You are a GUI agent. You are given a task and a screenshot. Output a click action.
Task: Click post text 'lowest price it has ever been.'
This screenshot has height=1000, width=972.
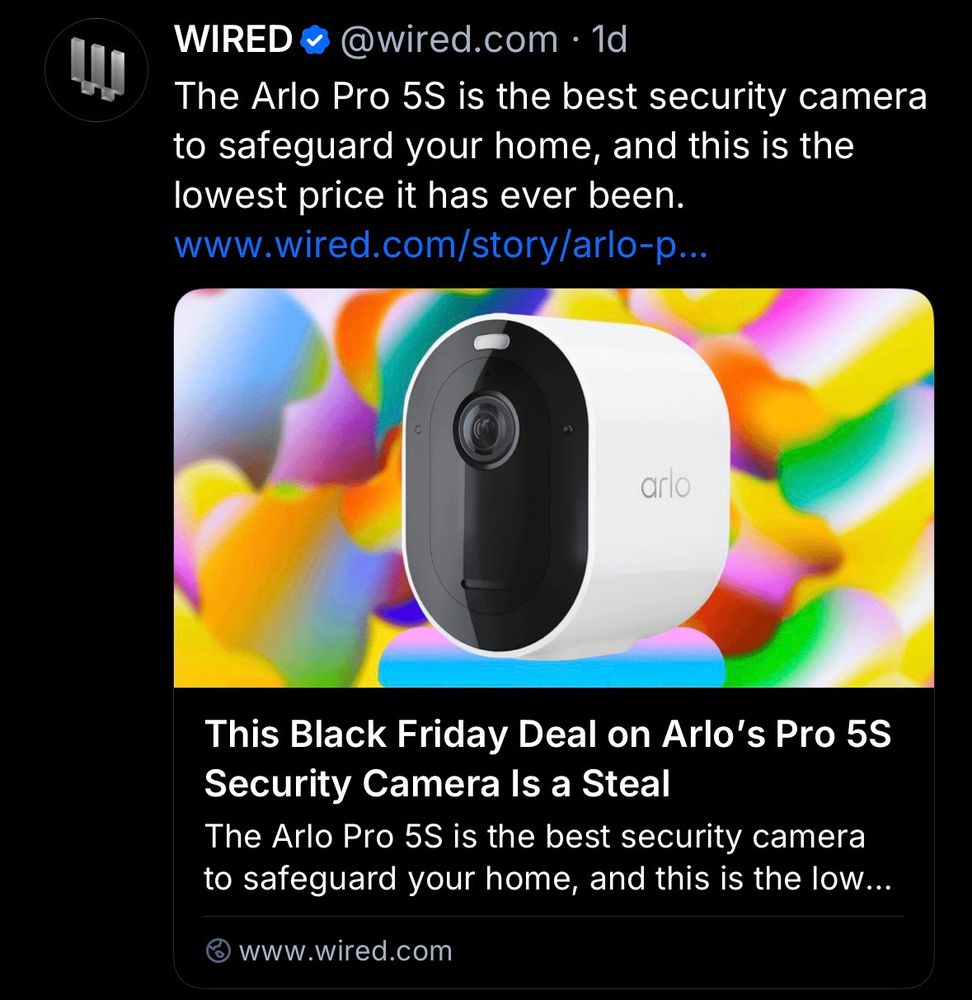pos(429,195)
